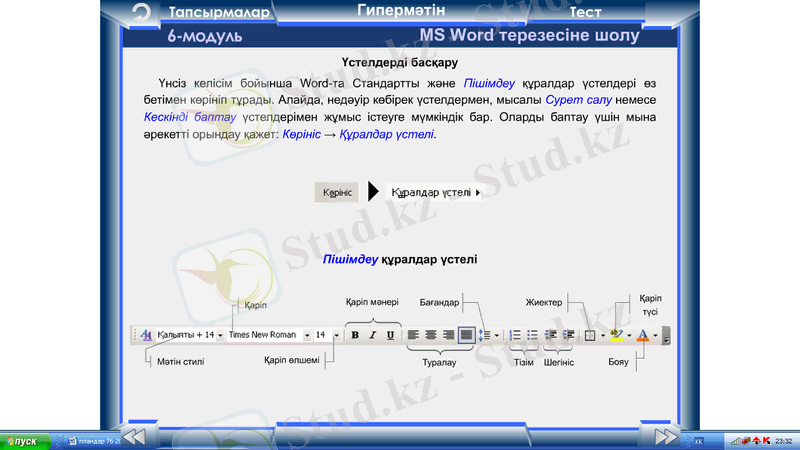Click the numbered list icon
Screen dimensions: 800x450
[516, 335]
